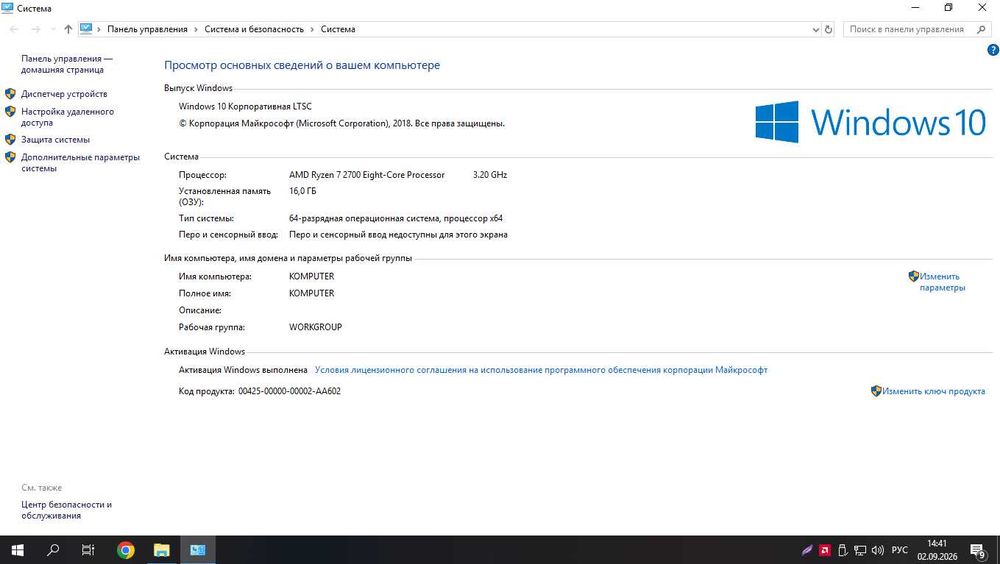Open Настройка удаленного доступа link
The image size is (1000, 564).
pyautogui.click(x=68, y=117)
